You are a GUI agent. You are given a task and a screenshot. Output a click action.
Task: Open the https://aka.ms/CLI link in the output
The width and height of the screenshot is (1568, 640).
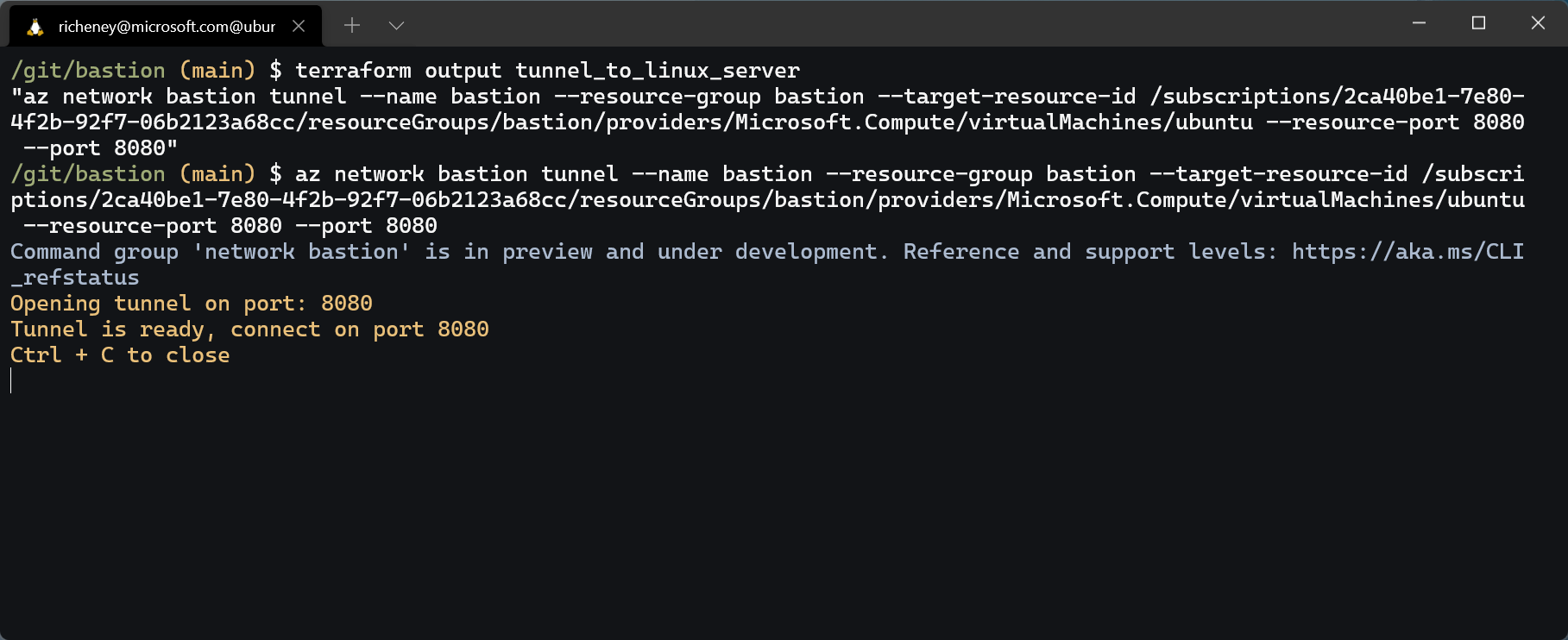point(1407,252)
